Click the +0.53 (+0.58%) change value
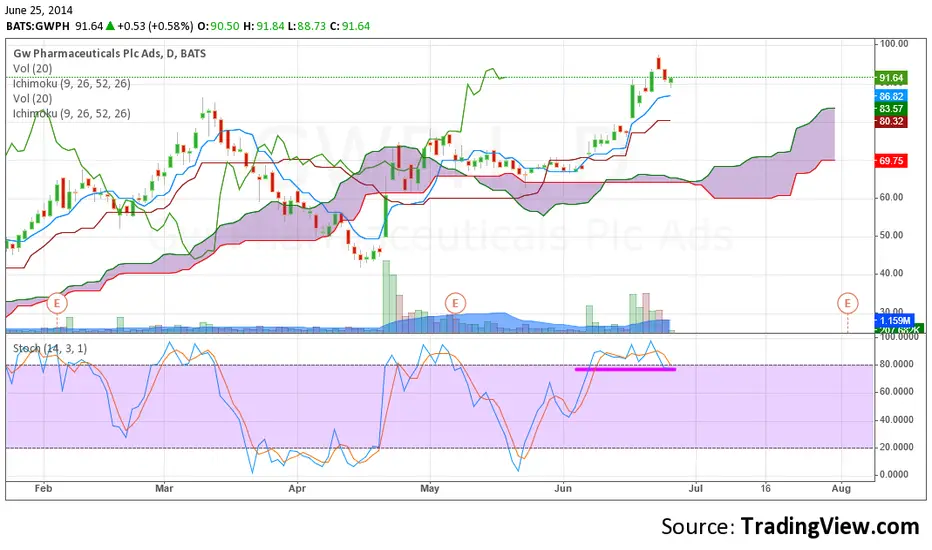Viewport: 932px width, 550px height. click(155, 26)
